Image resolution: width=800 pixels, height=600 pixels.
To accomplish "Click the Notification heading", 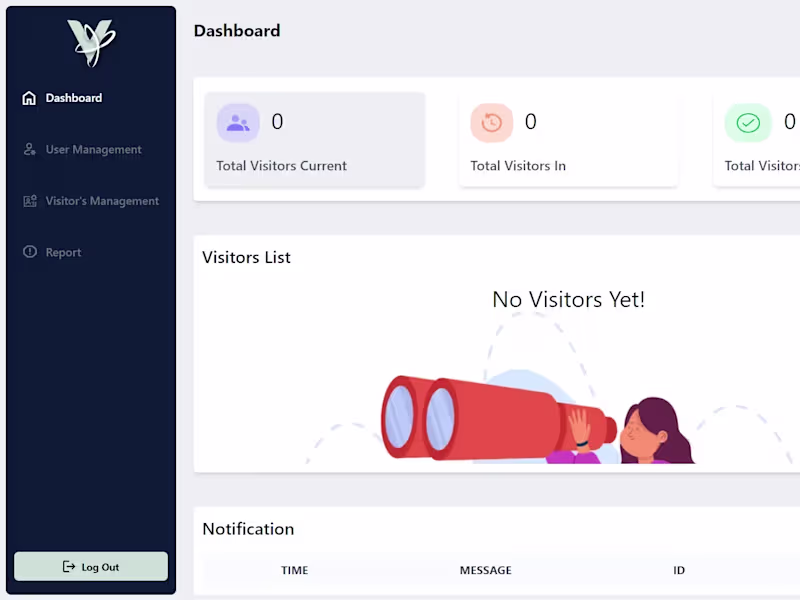I will click(x=248, y=529).
